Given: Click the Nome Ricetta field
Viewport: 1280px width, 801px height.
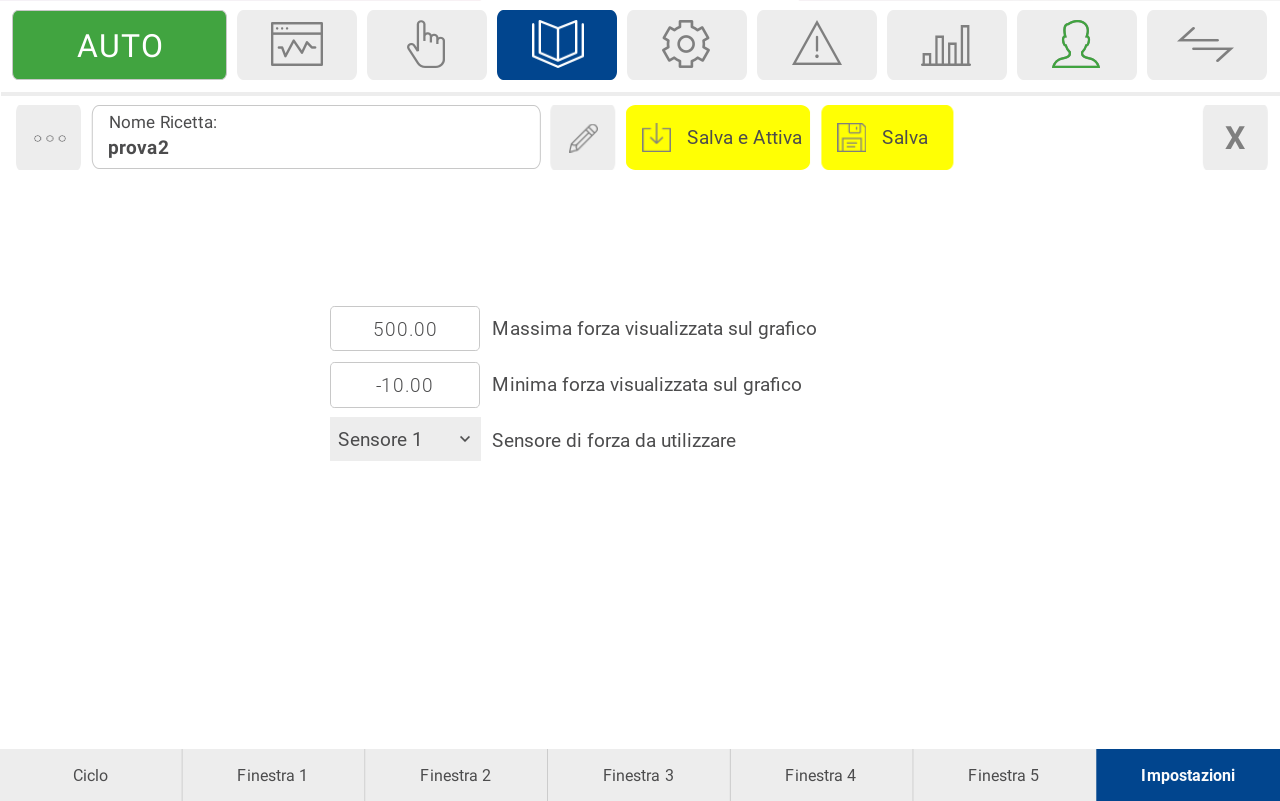Looking at the screenshot, I should point(316,138).
